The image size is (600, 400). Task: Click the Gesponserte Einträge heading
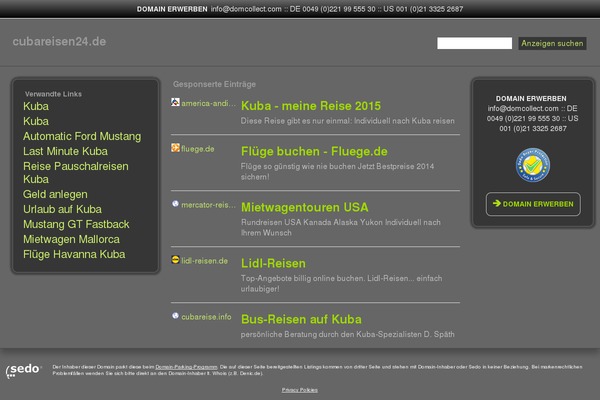pyautogui.click(x=214, y=84)
